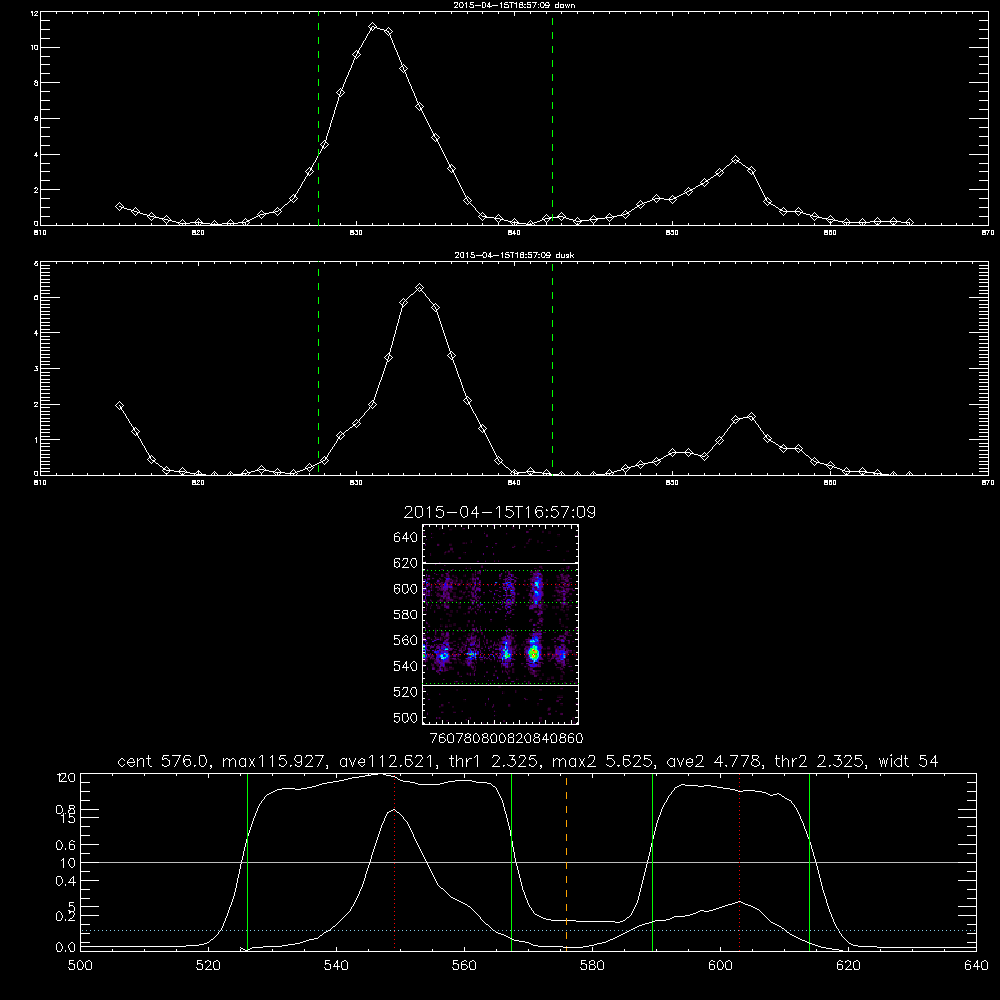Screen dimensions: 1000x1000
Task: Click the dotted threshold line in the bottom plot
Action: pos(529,930)
